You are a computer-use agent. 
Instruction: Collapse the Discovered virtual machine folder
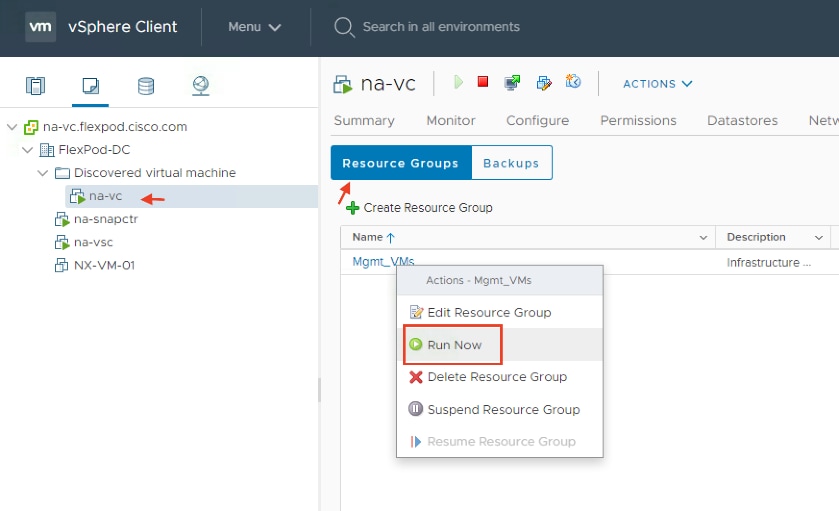click(x=43, y=173)
